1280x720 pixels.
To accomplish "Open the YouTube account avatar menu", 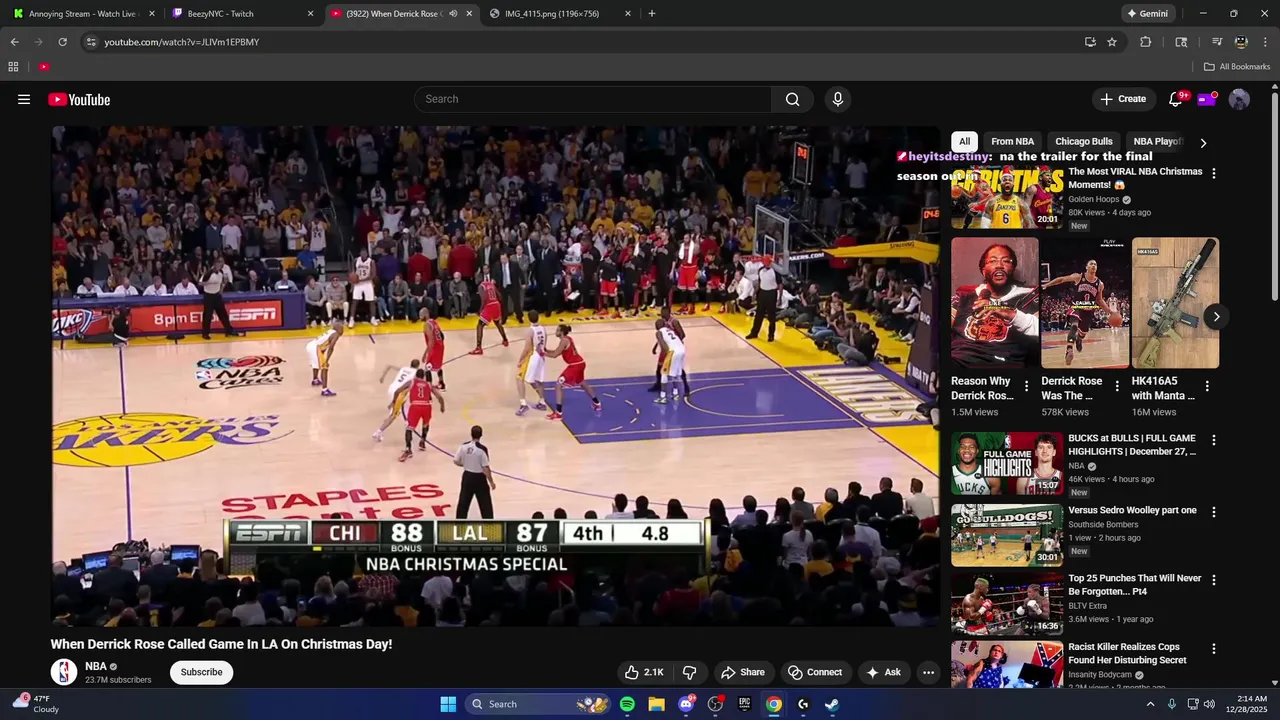I will tap(1239, 99).
